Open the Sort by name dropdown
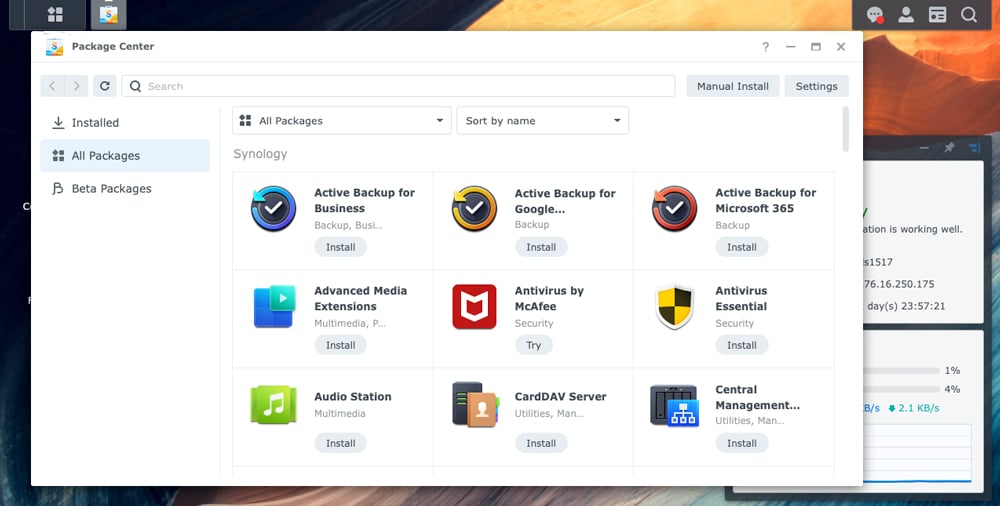Image resolution: width=1000 pixels, height=506 pixels. point(543,121)
